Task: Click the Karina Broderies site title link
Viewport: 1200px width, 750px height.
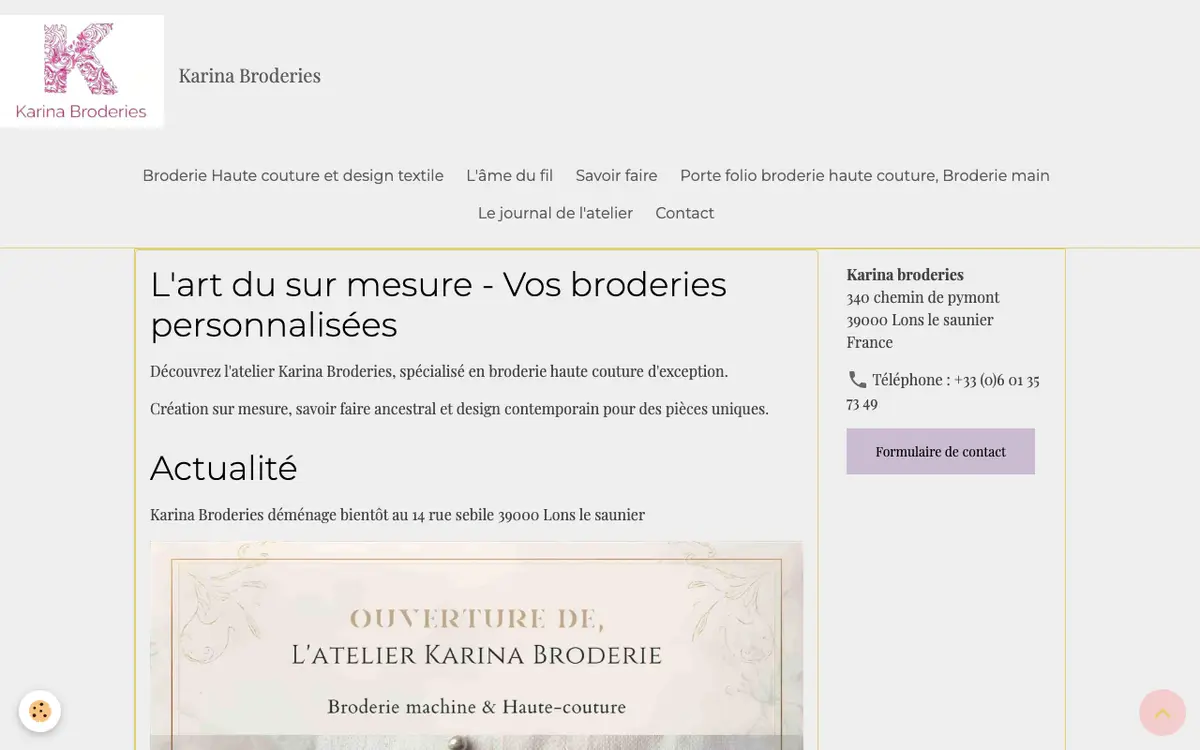Action: coord(249,75)
